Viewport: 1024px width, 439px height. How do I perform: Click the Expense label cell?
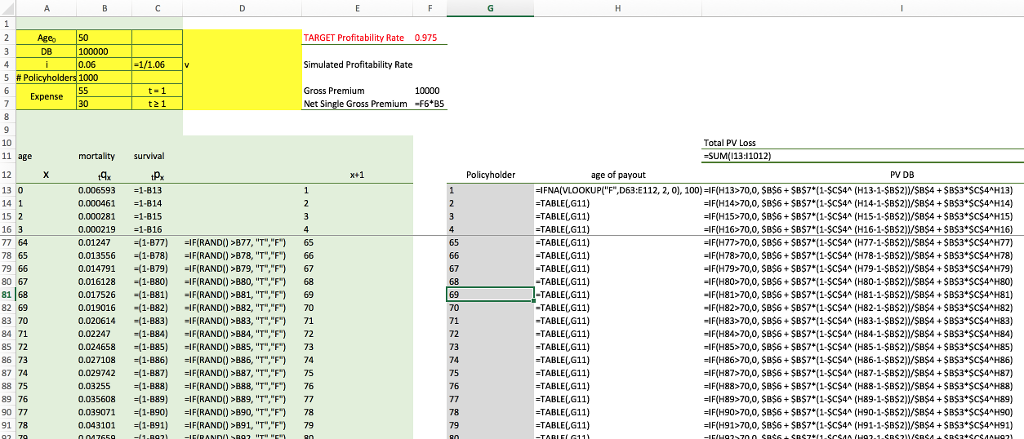click(46, 97)
